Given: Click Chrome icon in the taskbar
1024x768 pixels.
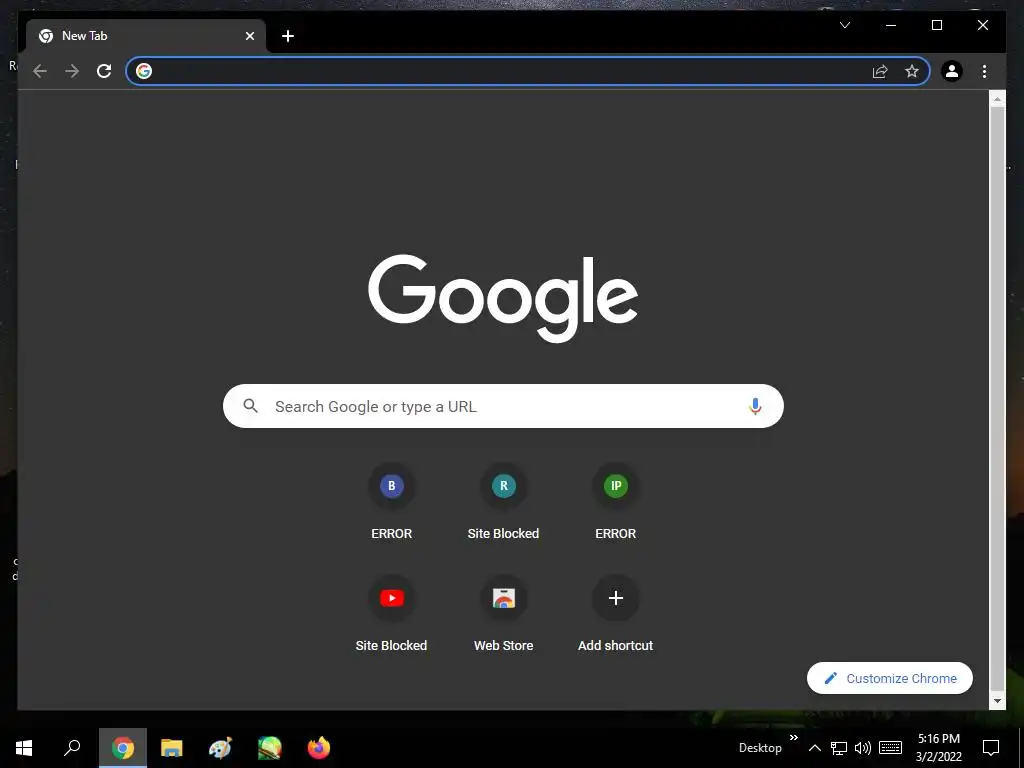Looking at the screenshot, I should coord(122,748).
